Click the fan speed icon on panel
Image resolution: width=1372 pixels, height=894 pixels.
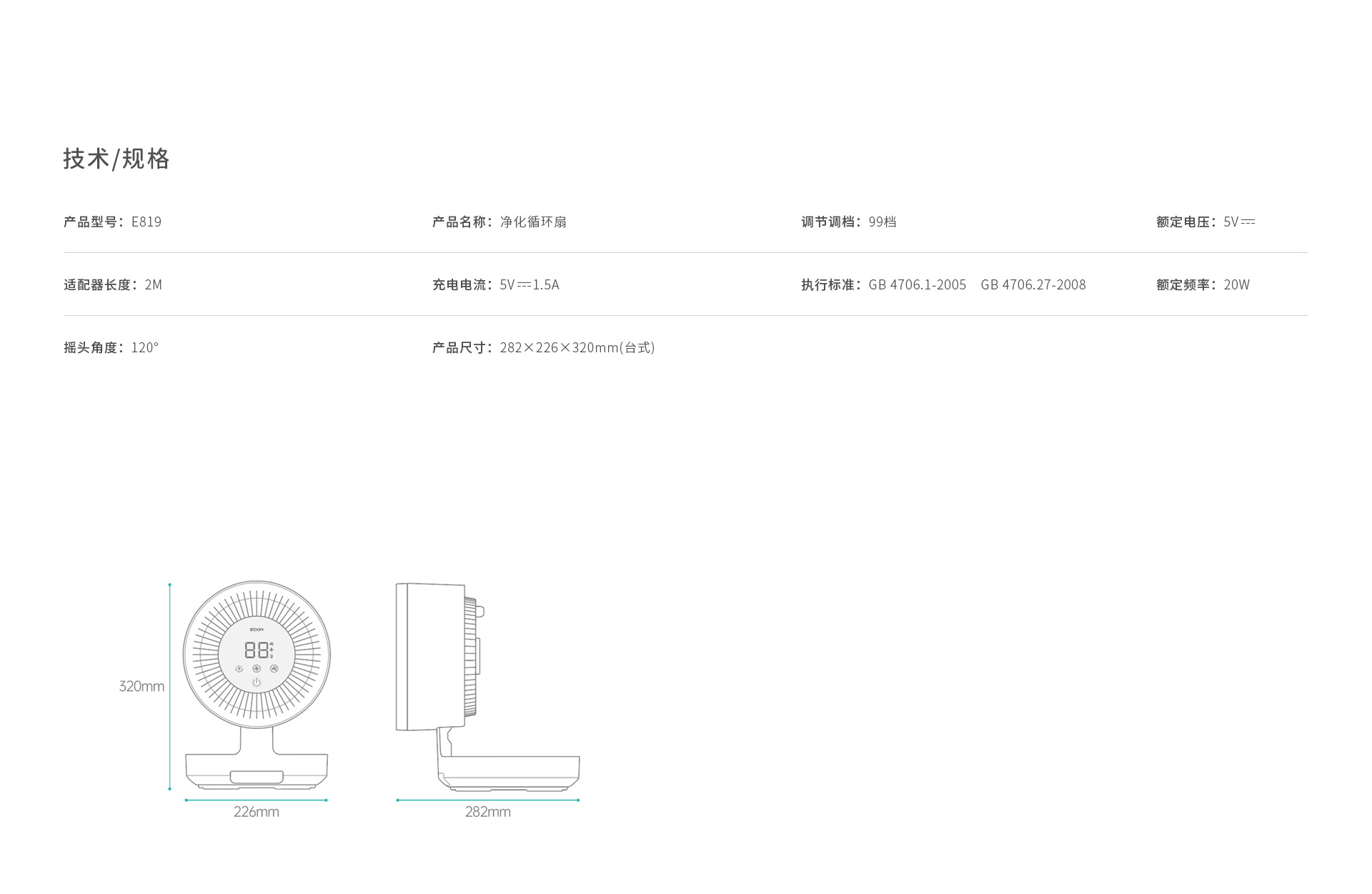[257, 669]
